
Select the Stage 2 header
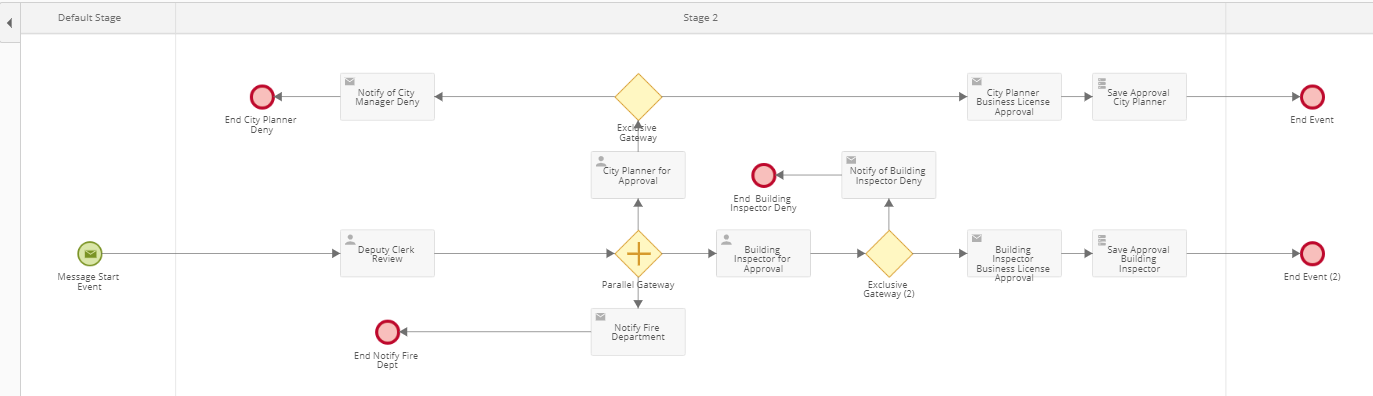[x=701, y=18]
